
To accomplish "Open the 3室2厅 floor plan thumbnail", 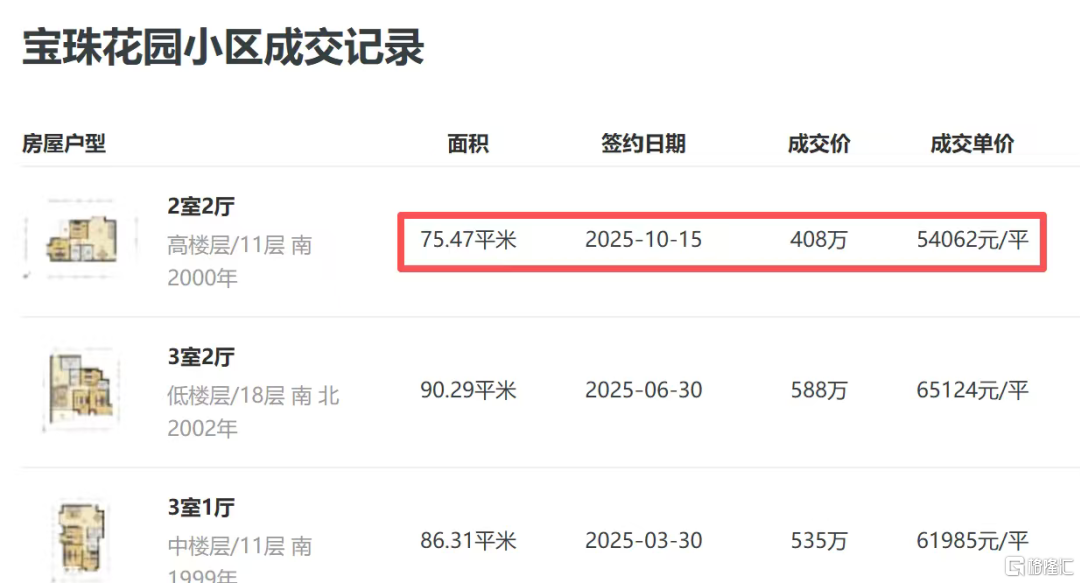I will click(80, 391).
